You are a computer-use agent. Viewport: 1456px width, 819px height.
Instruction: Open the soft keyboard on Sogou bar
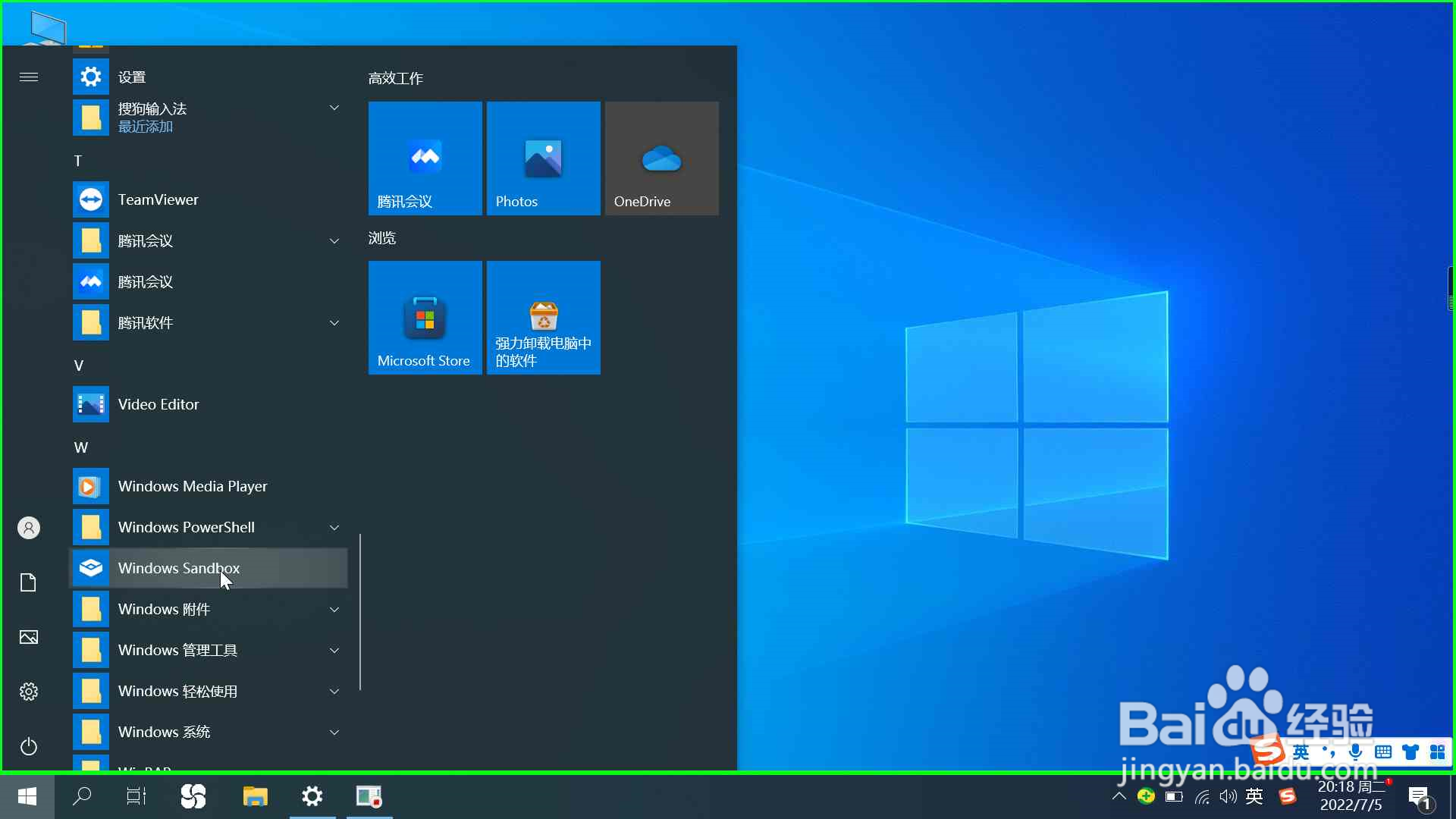tap(1383, 752)
